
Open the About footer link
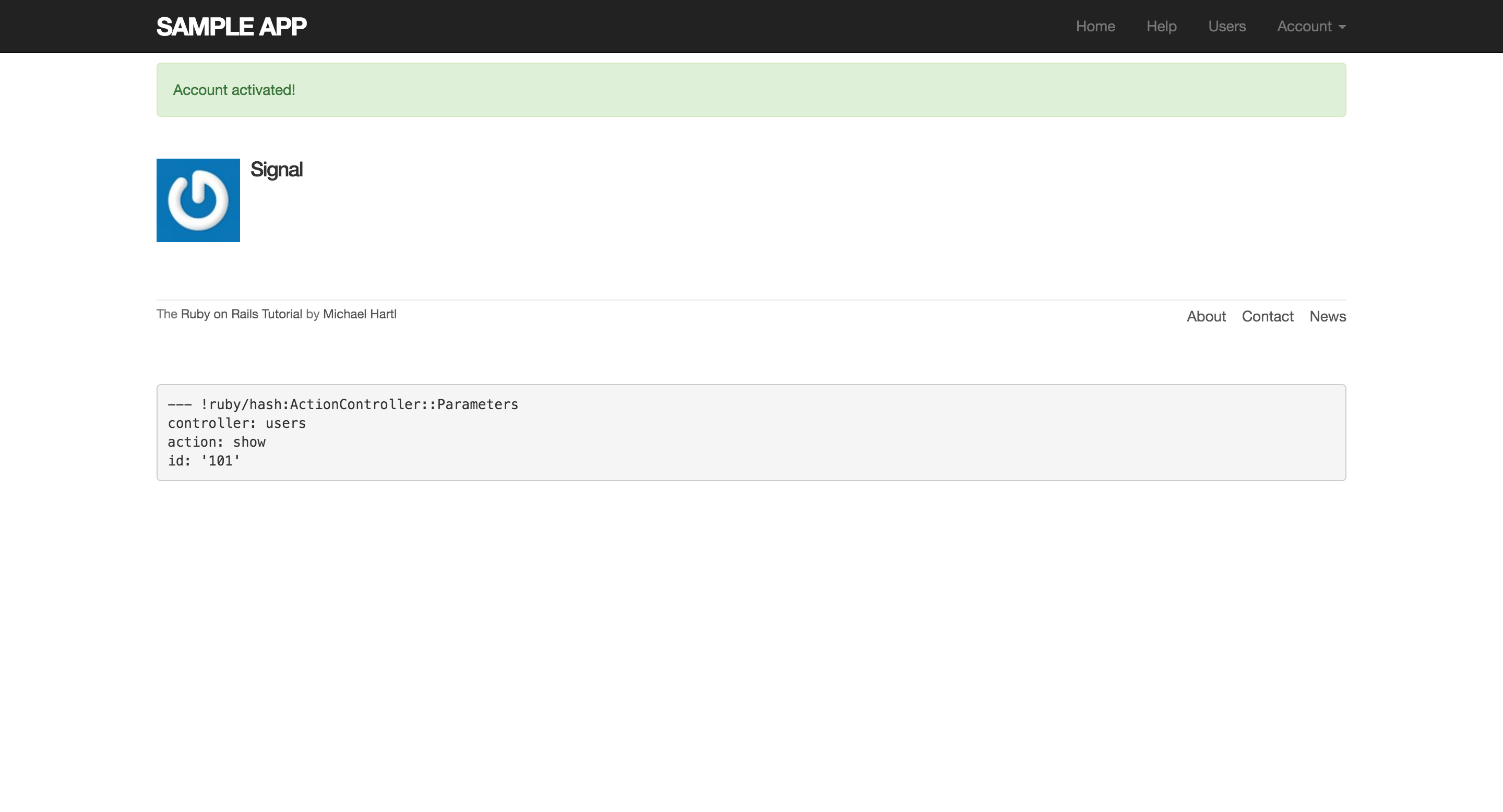[1206, 316]
